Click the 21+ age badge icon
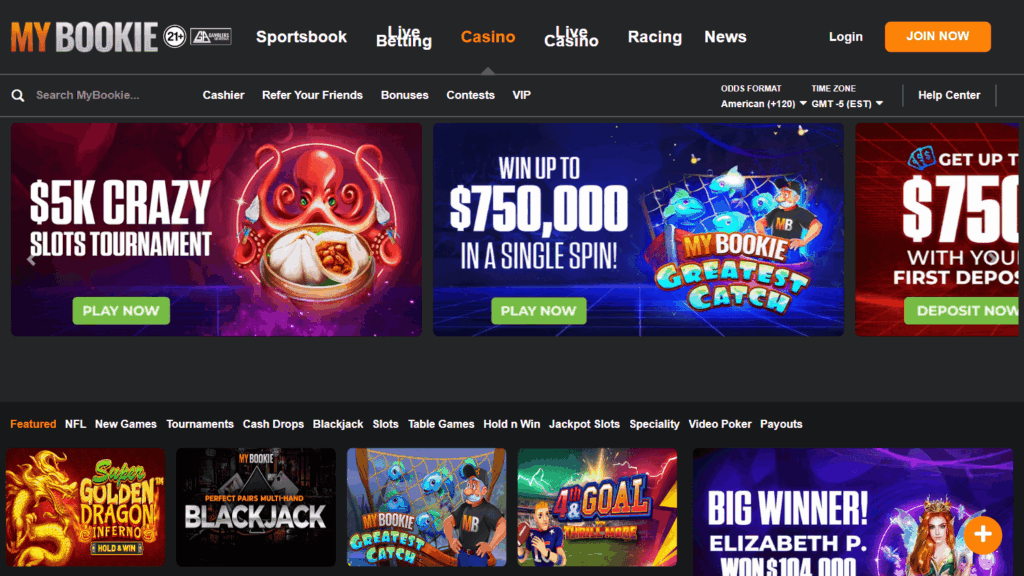 click(174, 37)
